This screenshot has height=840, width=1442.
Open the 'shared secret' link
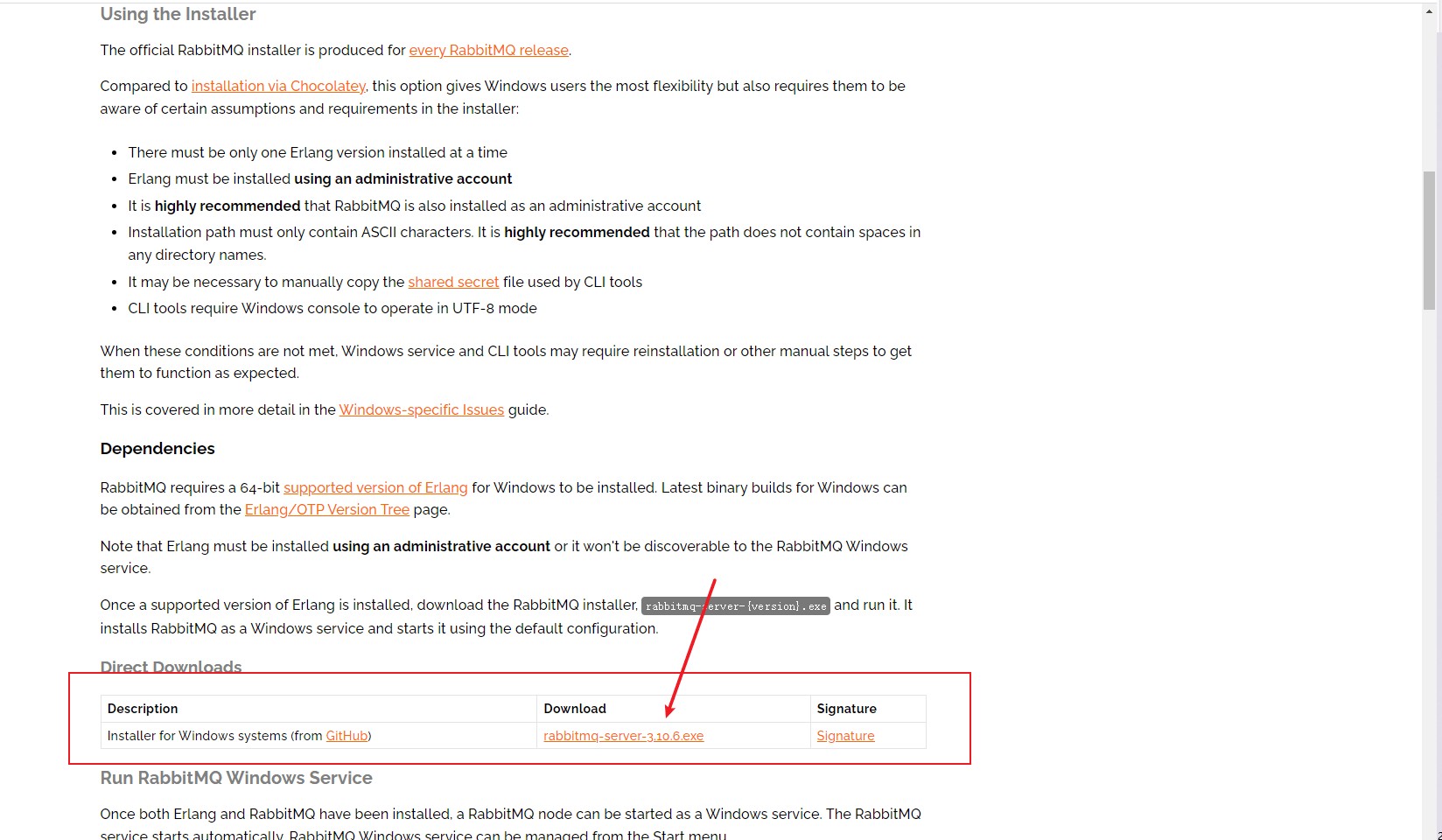coord(453,283)
